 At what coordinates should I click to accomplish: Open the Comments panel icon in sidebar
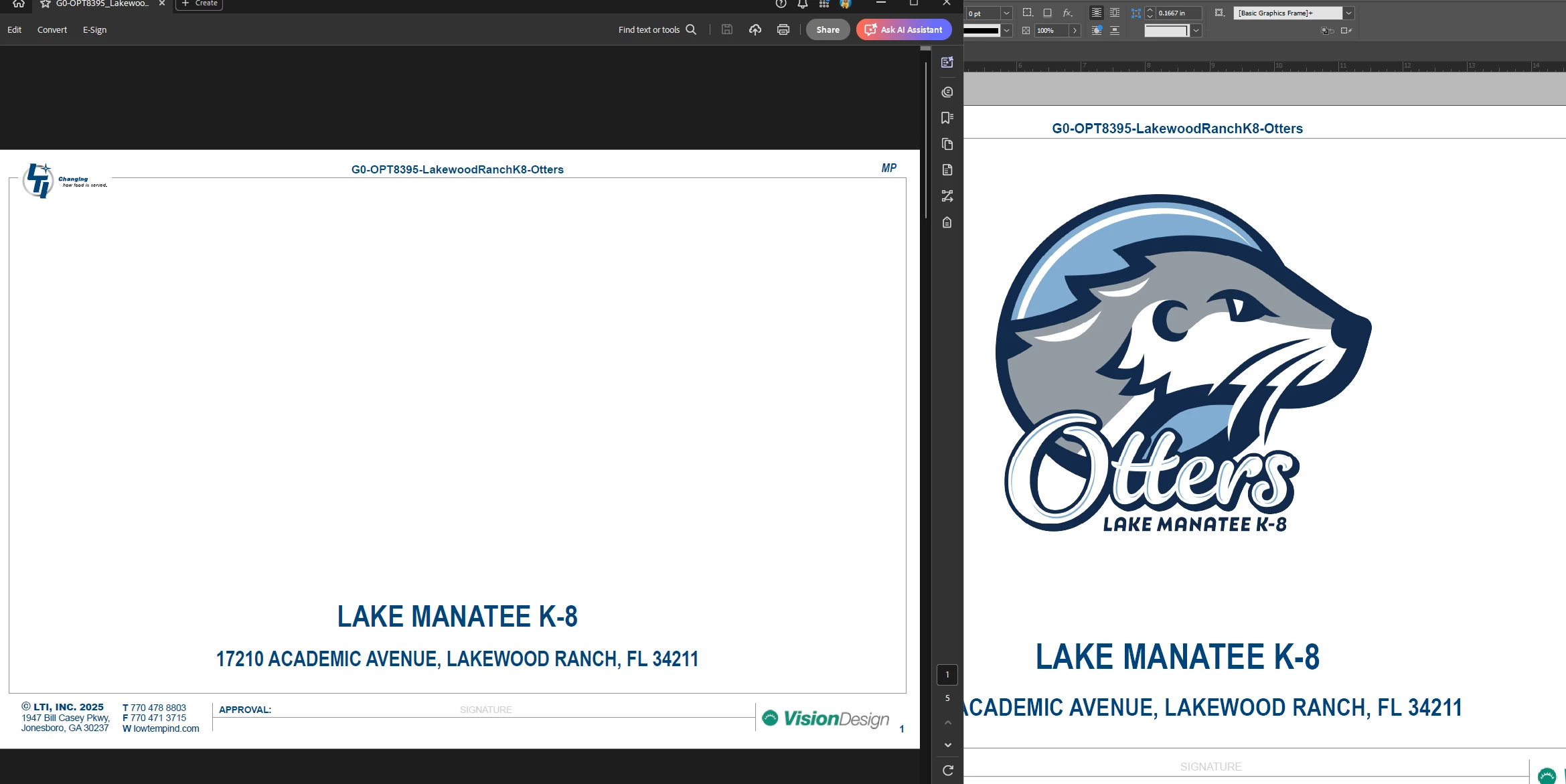(947, 92)
